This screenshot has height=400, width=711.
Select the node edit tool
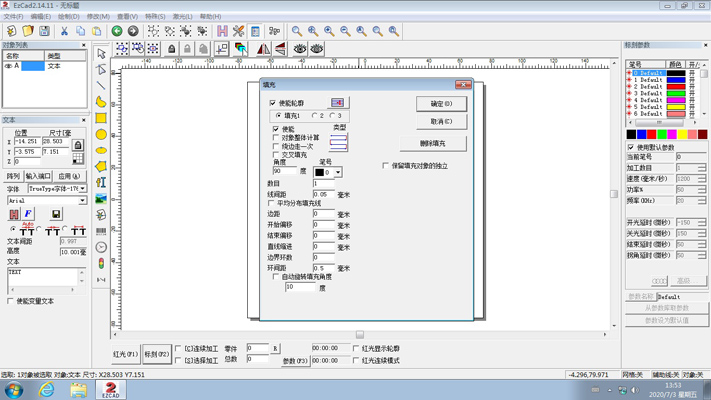(x=101, y=69)
